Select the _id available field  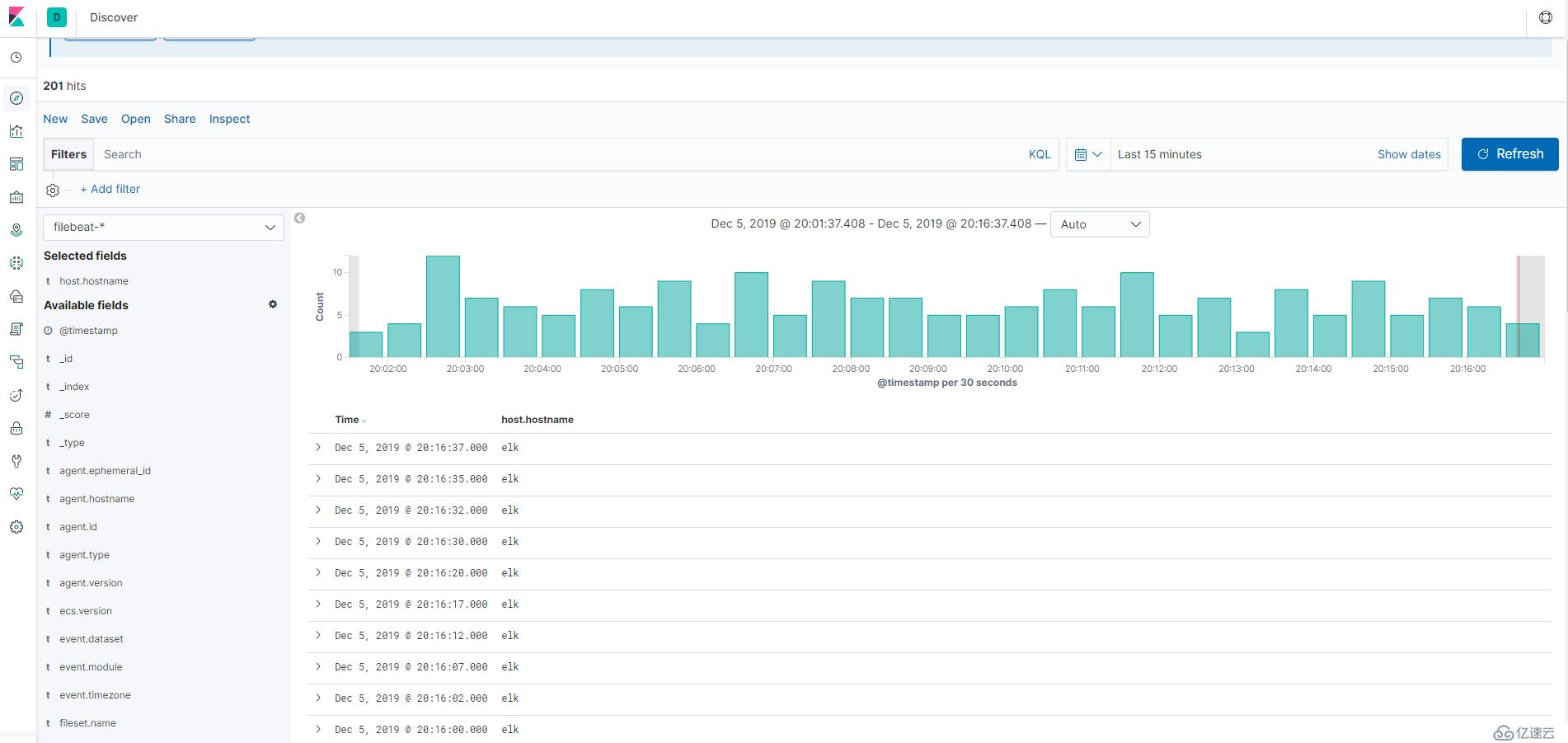click(x=66, y=359)
